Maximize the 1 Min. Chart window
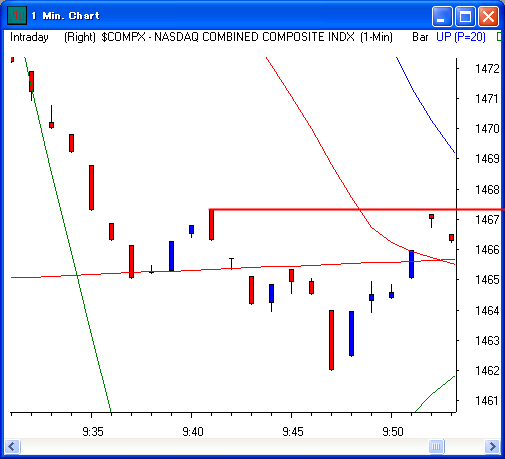Screen dimensions: 505x459 pos(465,16)
